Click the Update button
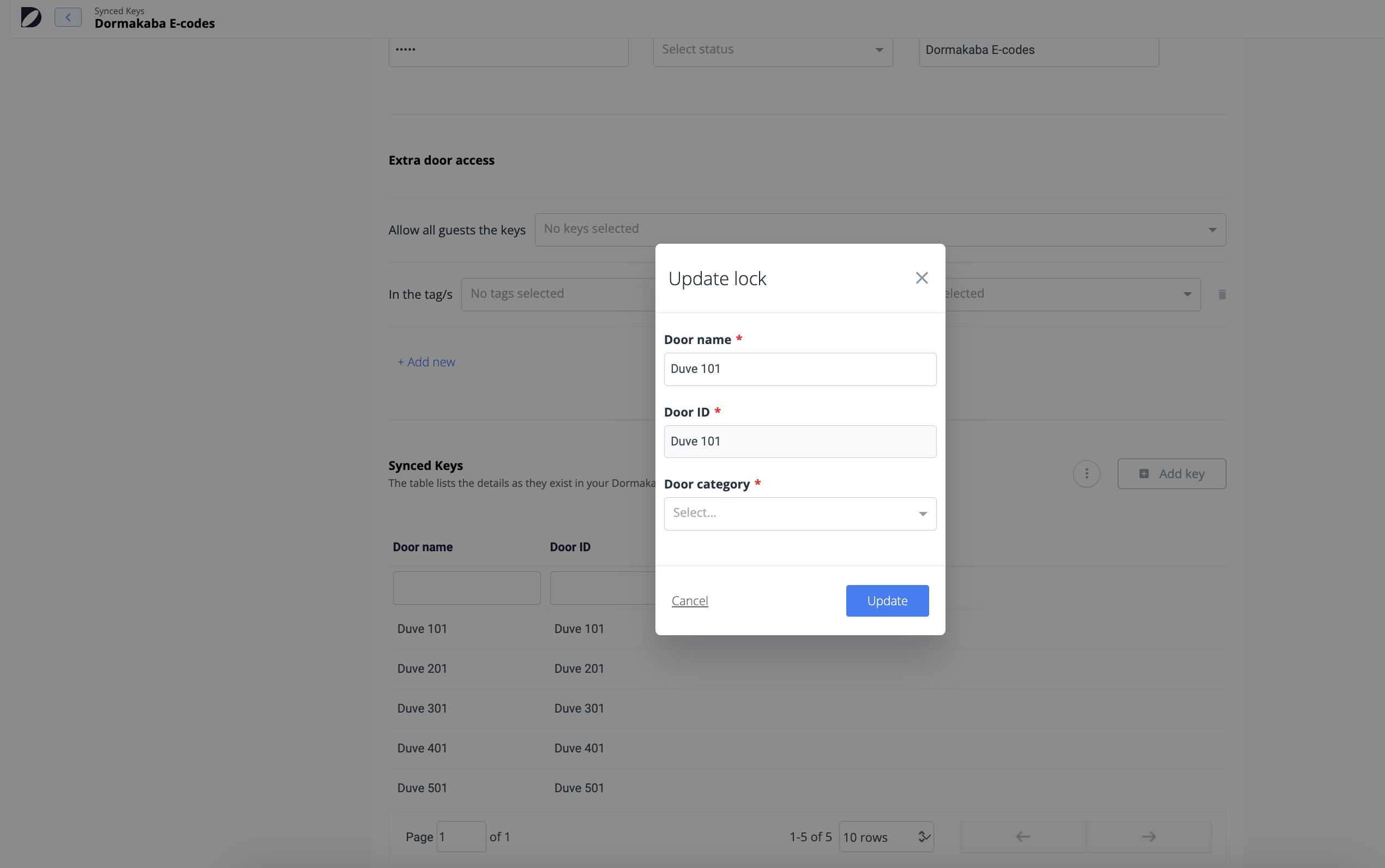 [x=887, y=600]
